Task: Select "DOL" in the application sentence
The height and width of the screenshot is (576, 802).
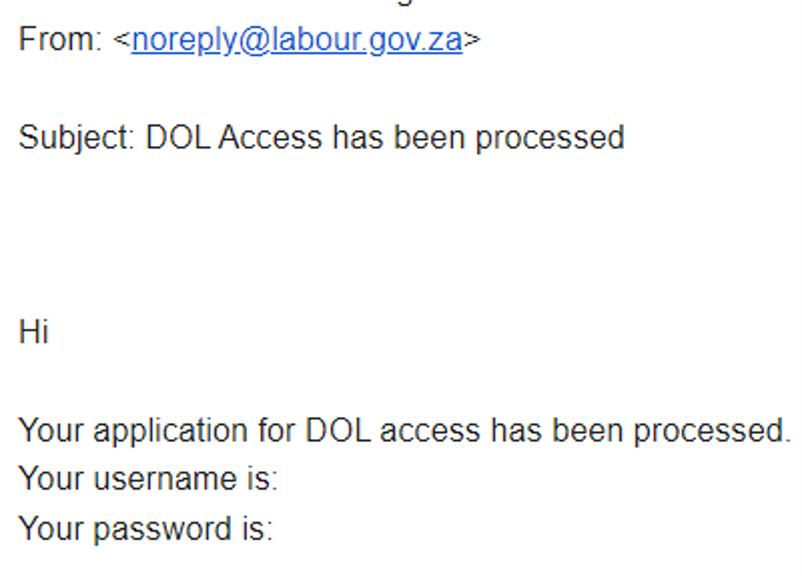Action: pyautogui.click(x=338, y=430)
